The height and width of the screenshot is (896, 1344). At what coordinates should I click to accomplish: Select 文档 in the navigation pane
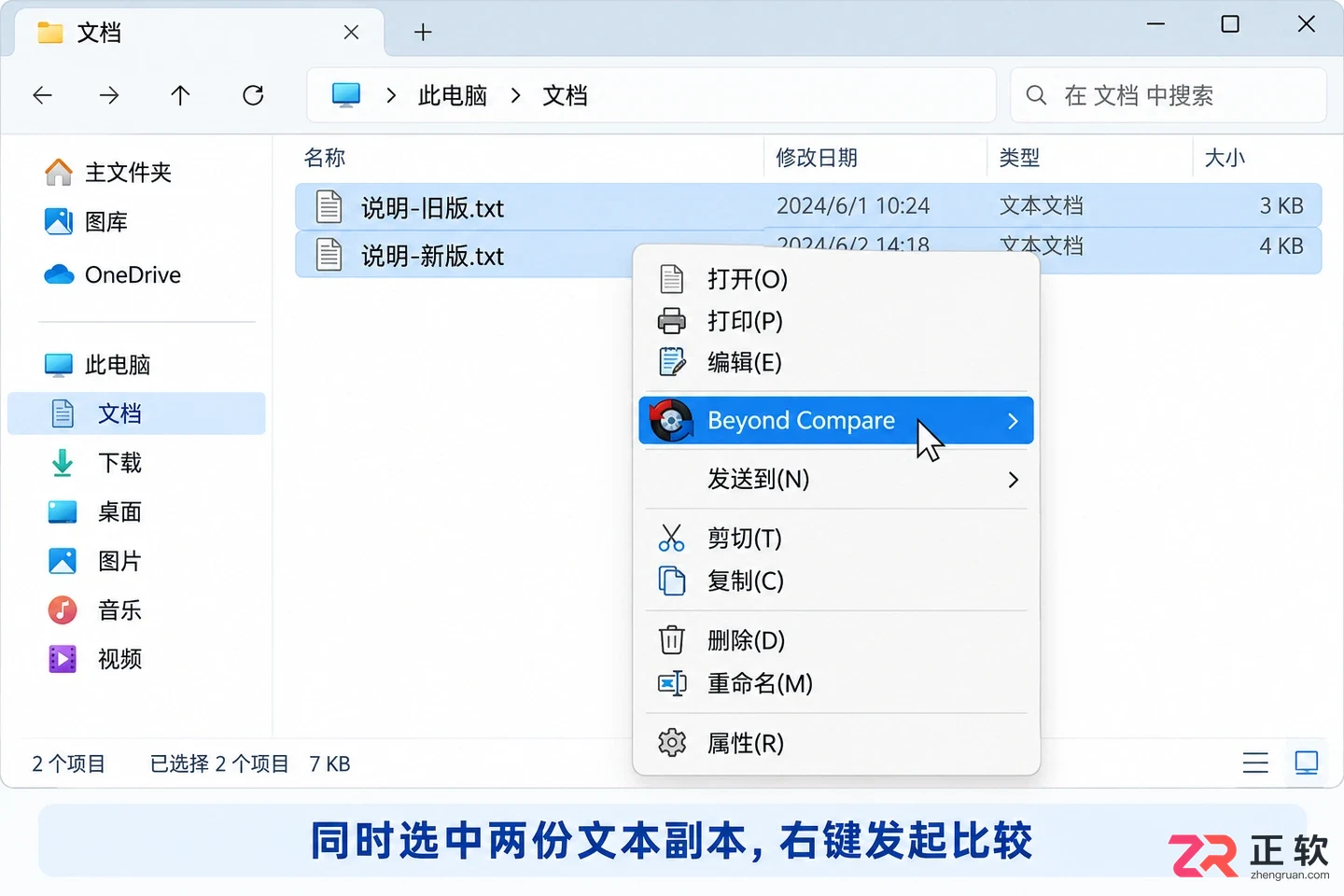click(136, 413)
